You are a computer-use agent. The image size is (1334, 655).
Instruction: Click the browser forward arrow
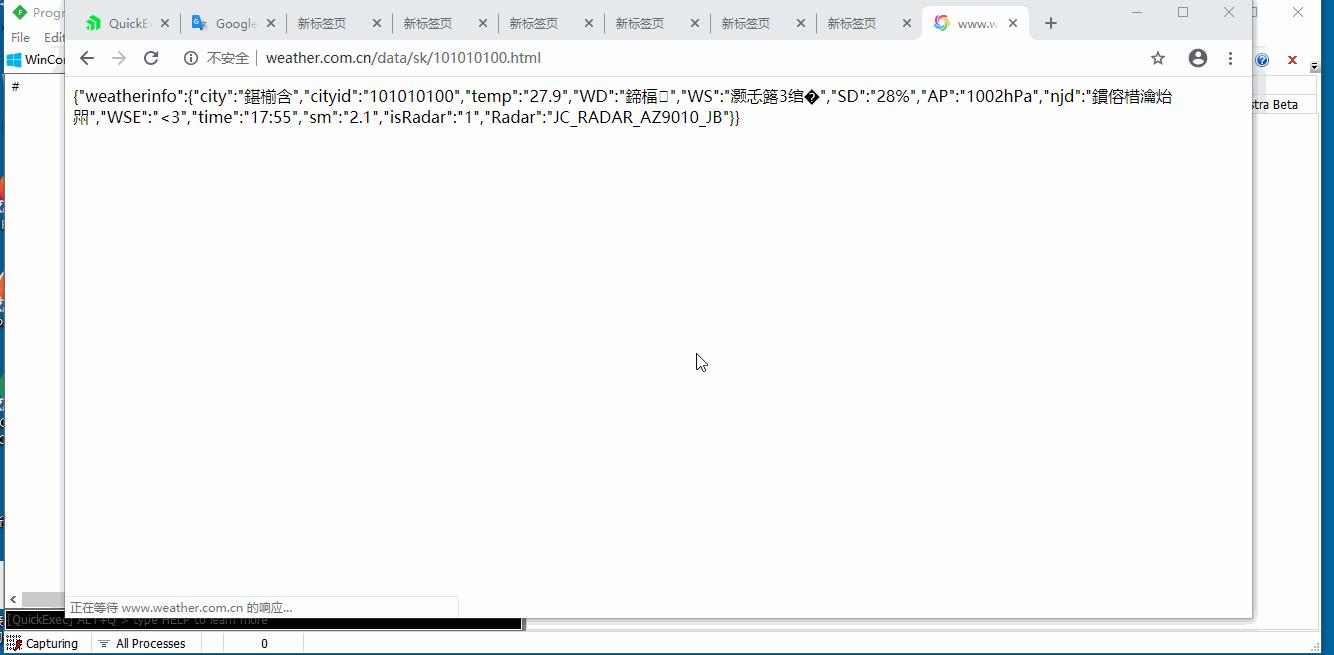pyautogui.click(x=119, y=58)
